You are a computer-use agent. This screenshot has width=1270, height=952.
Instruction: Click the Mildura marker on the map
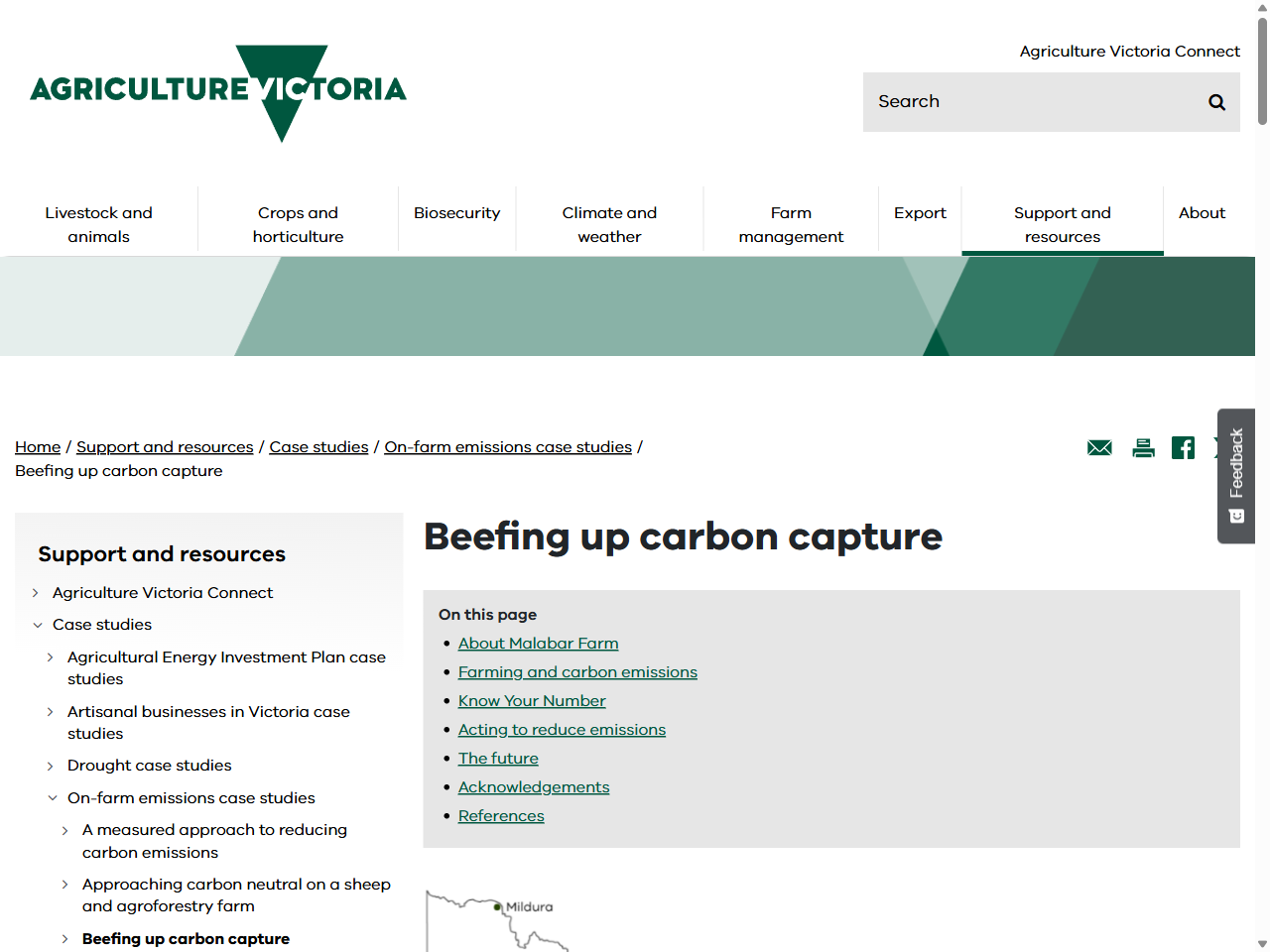pyautogui.click(x=497, y=906)
